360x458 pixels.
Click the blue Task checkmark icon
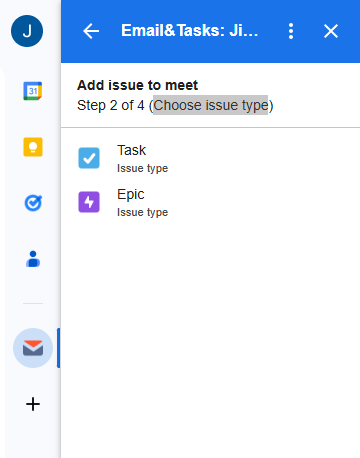[x=89, y=158]
